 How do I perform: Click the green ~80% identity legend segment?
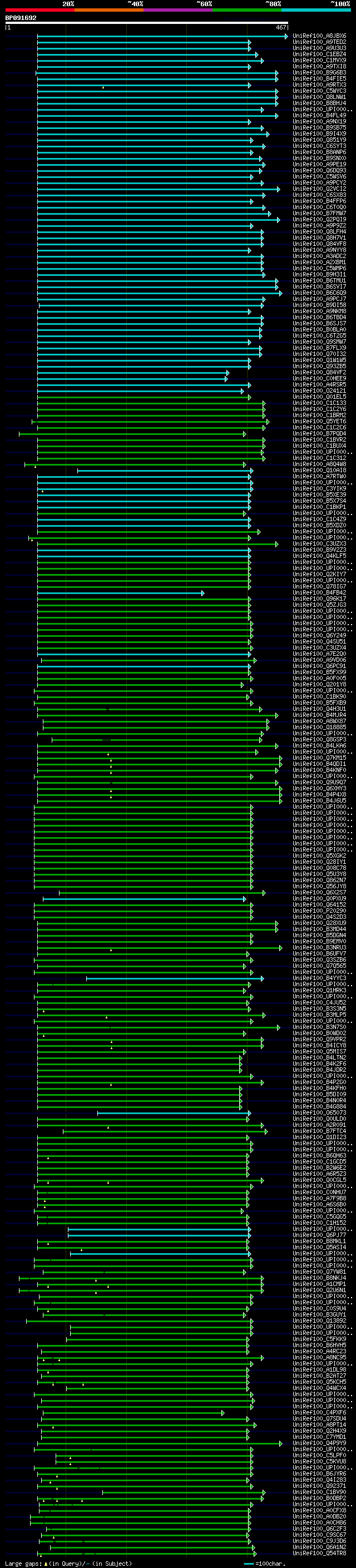247,10
